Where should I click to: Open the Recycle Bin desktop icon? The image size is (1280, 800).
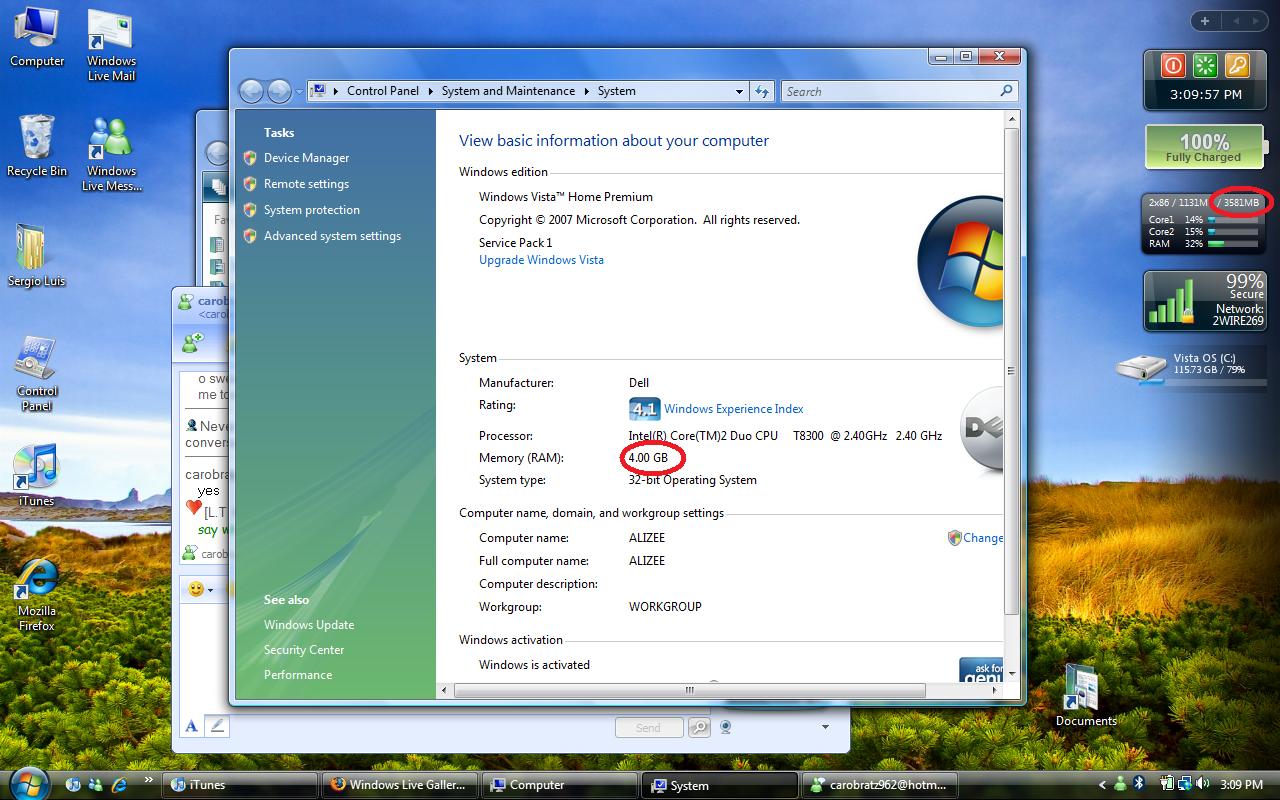[37, 147]
